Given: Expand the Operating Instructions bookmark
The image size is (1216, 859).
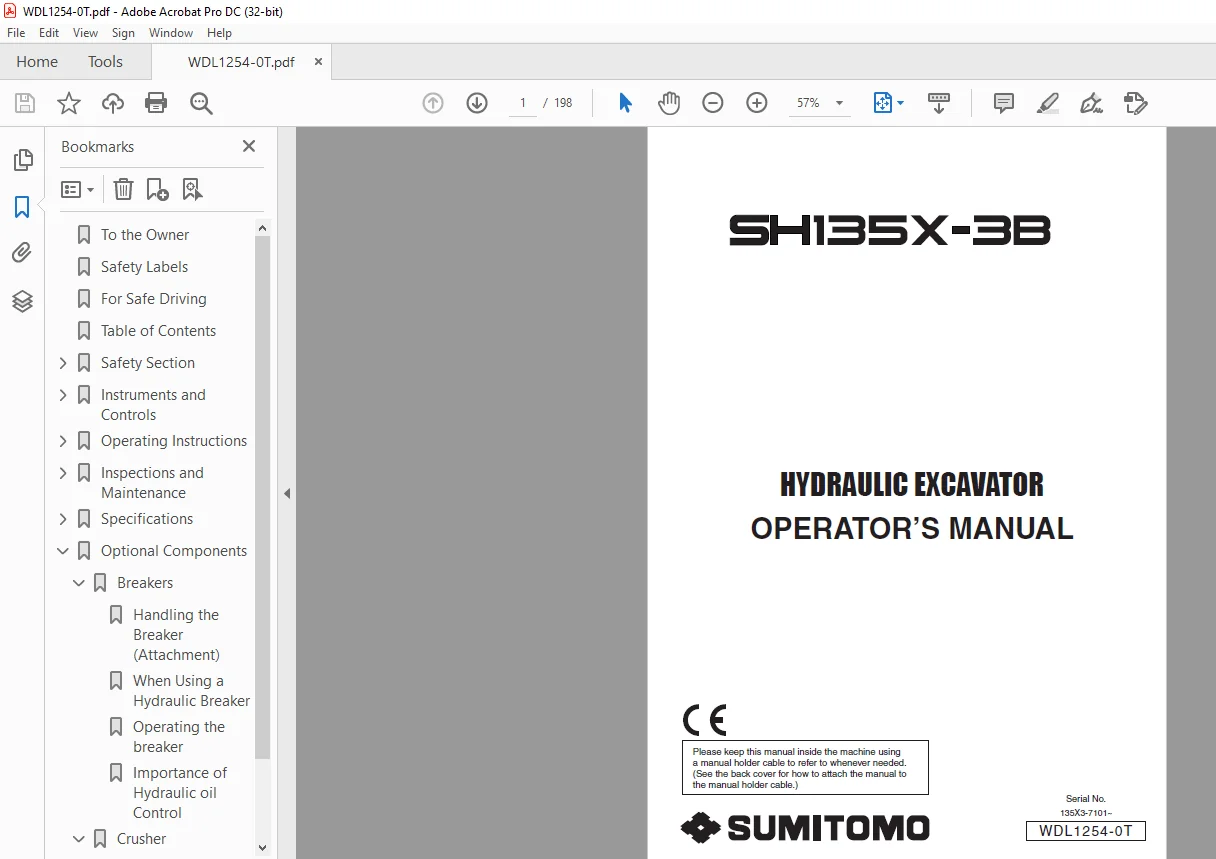Looking at the screenshot, I should 63,441.
